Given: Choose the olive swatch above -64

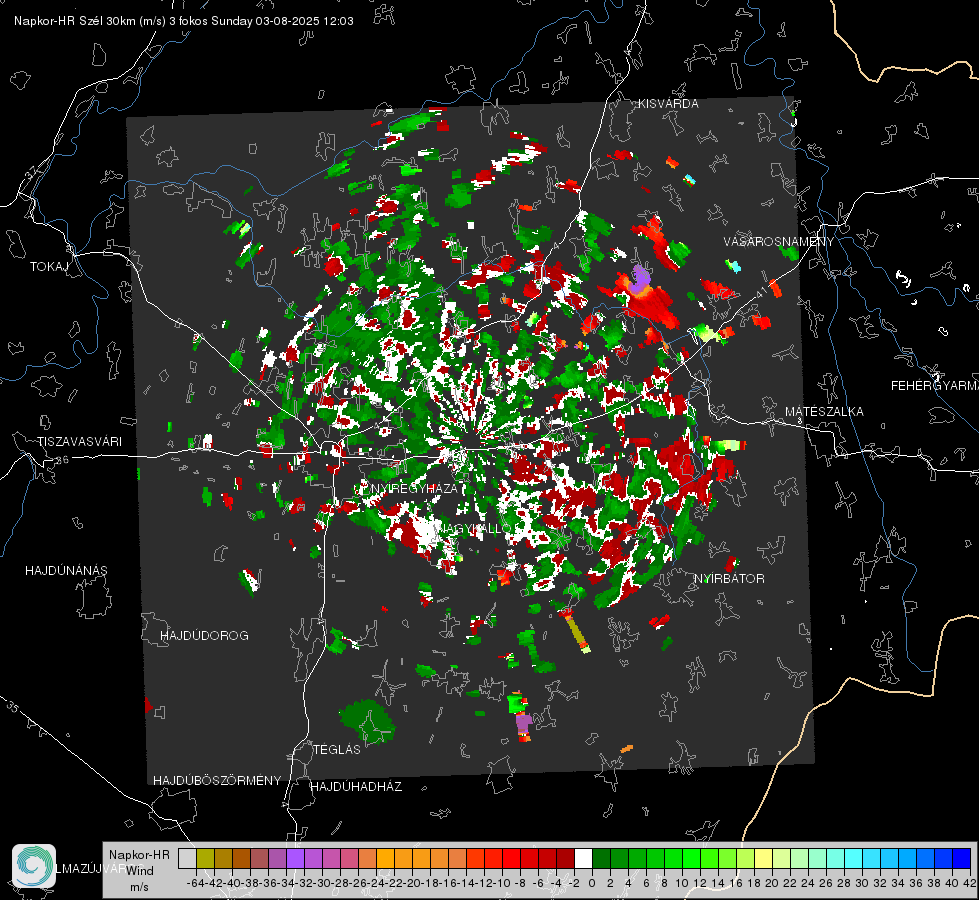Looking at the screenshot, I should (205, 858).
